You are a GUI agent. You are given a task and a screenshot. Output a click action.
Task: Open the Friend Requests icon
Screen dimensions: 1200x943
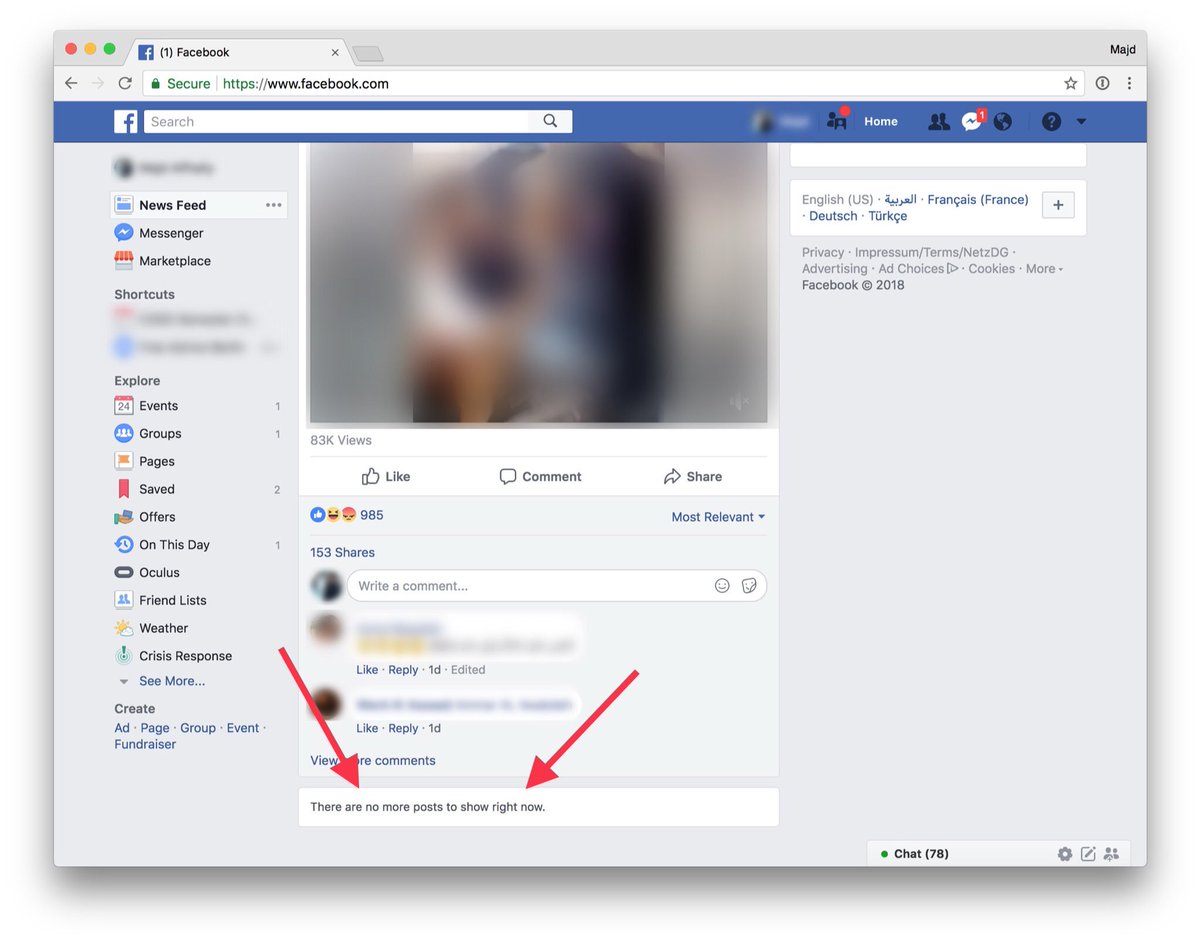(938, 121)
